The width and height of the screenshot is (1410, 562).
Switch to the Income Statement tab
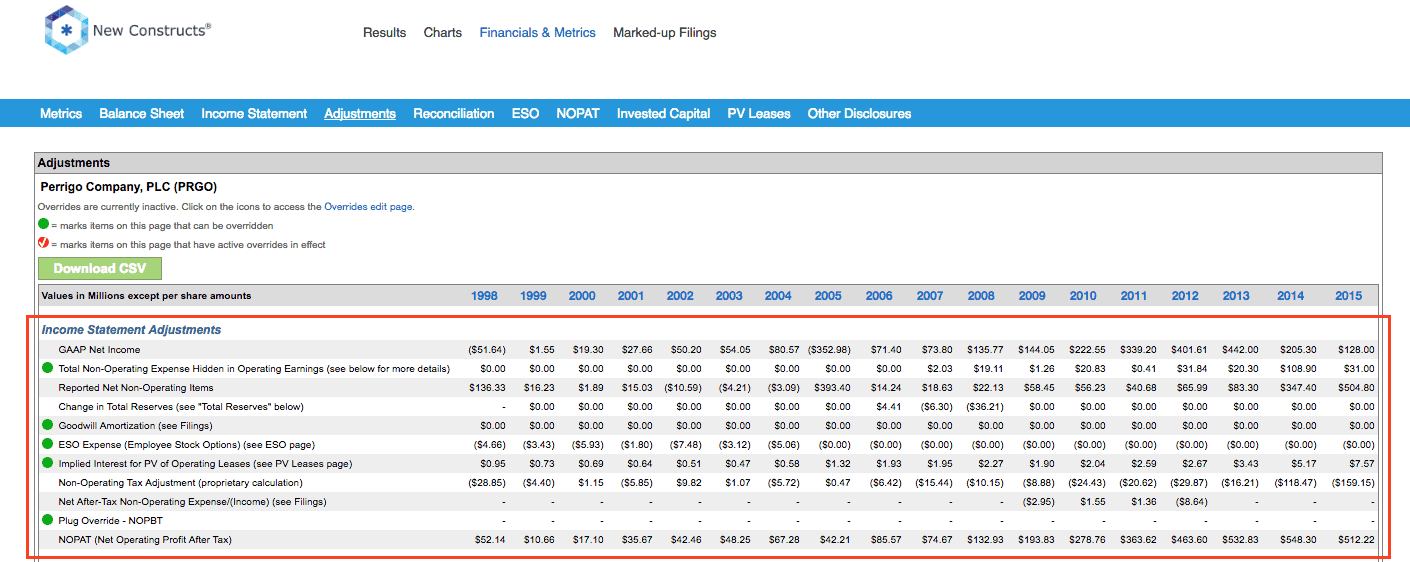pos(254,114)
